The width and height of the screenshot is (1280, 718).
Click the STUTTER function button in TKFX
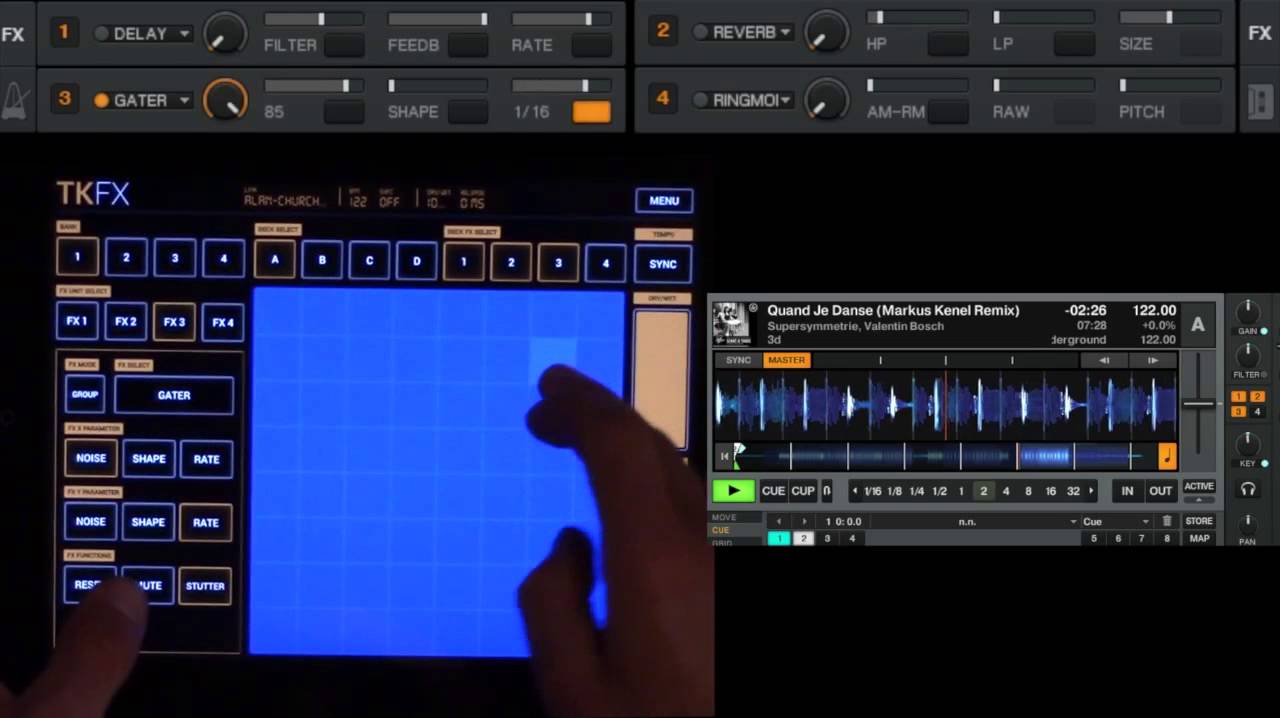[x=205, y=586]
